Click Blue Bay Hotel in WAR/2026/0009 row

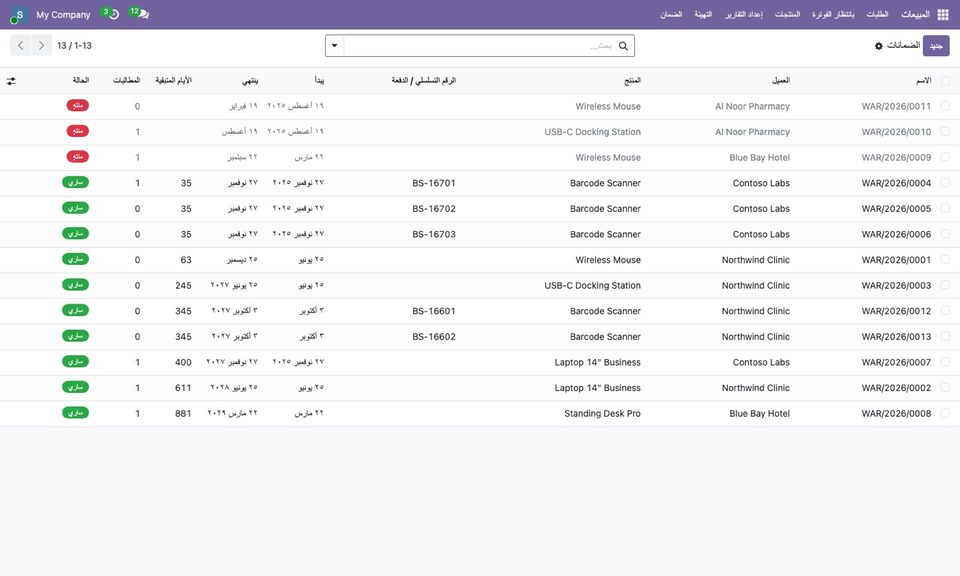click(760, 157)
